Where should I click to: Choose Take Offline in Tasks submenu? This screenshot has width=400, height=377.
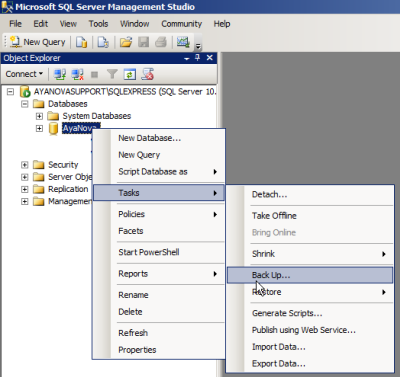[310, 216]
